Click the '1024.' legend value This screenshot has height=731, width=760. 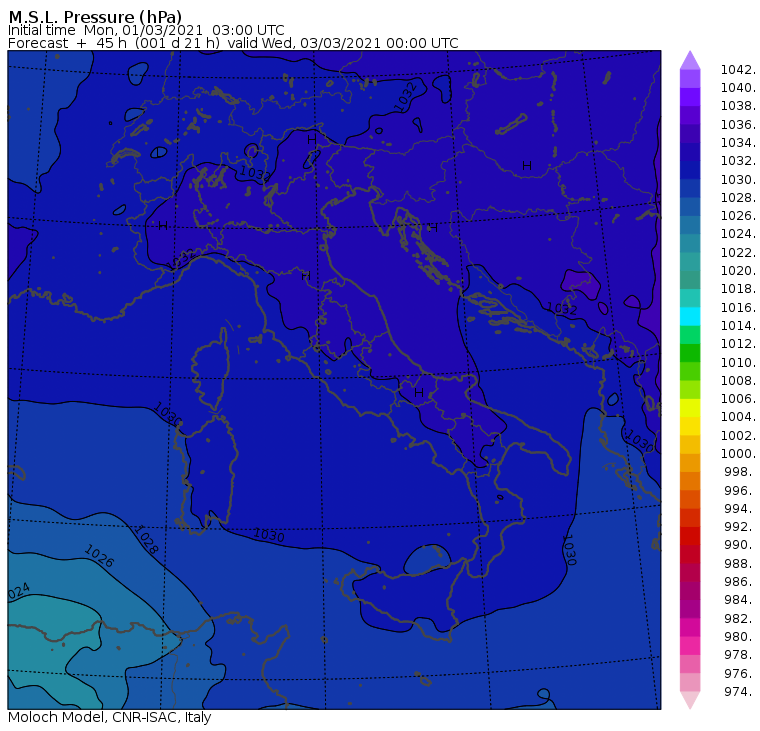(x=738, y=234)
